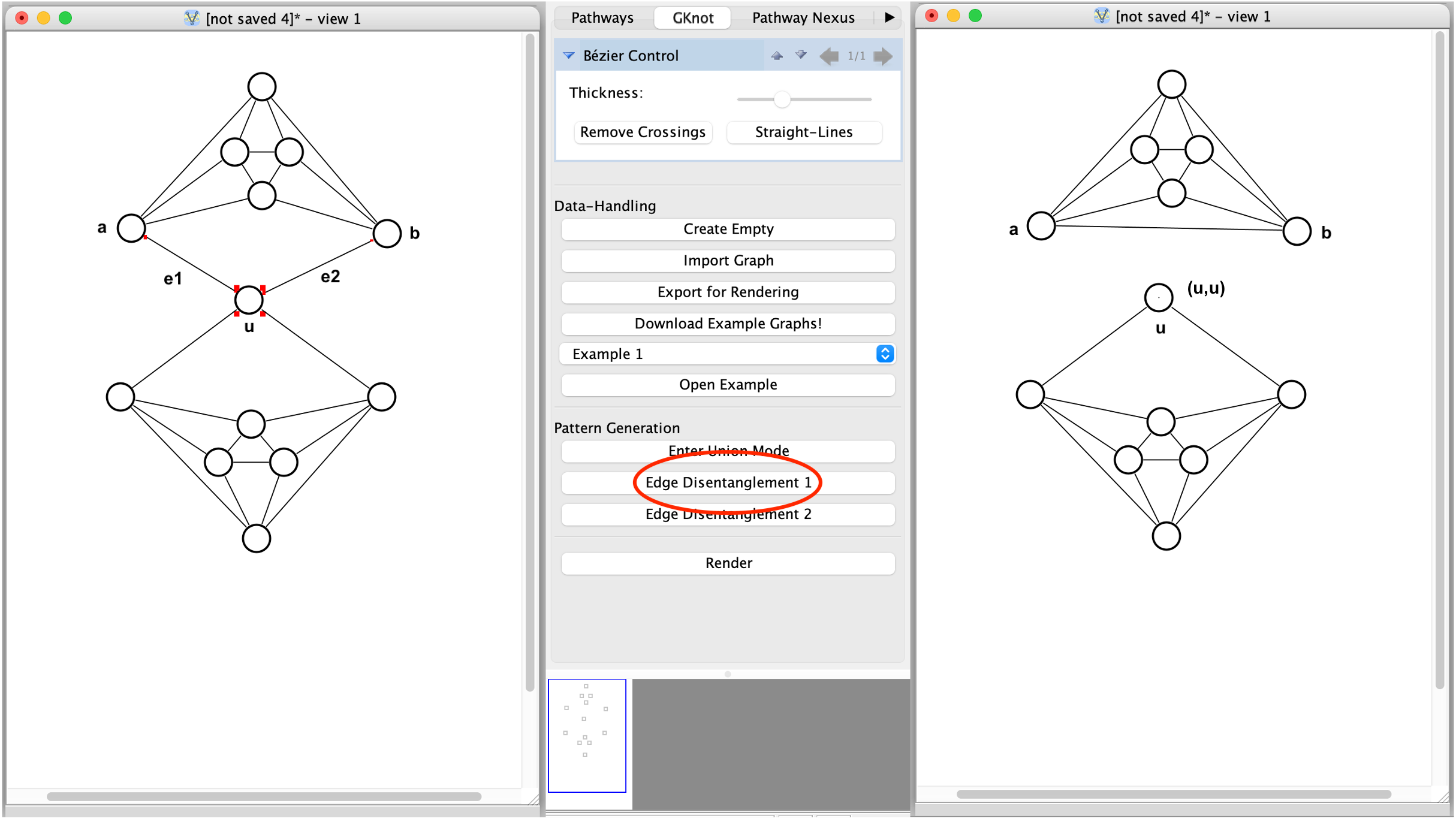Click the move panel down arrow icon
This screenshot has width=1456, height=818.
coord(801,56)
